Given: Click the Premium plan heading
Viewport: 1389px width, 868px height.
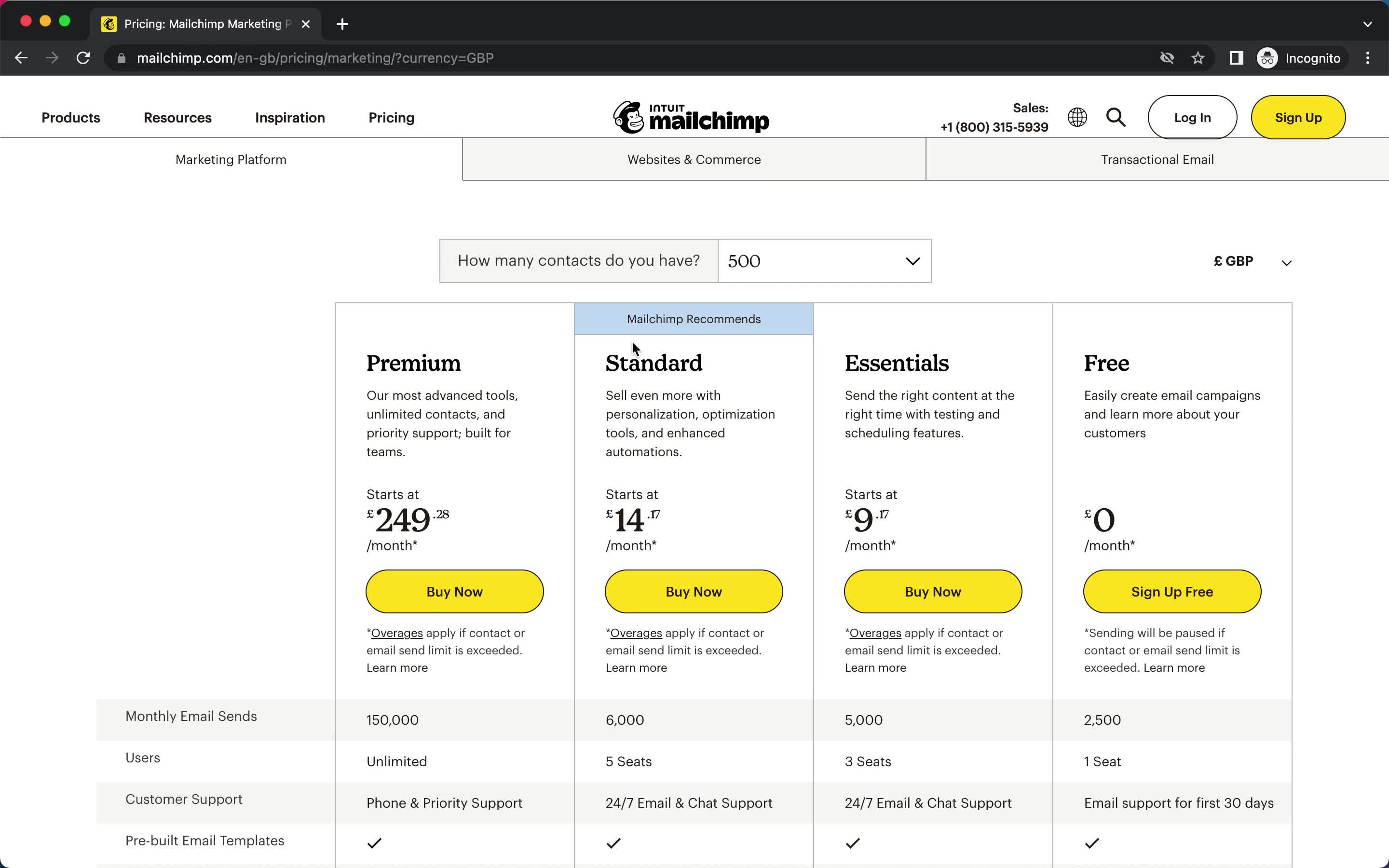Looking at the screenshot, I should pos(413,363).
